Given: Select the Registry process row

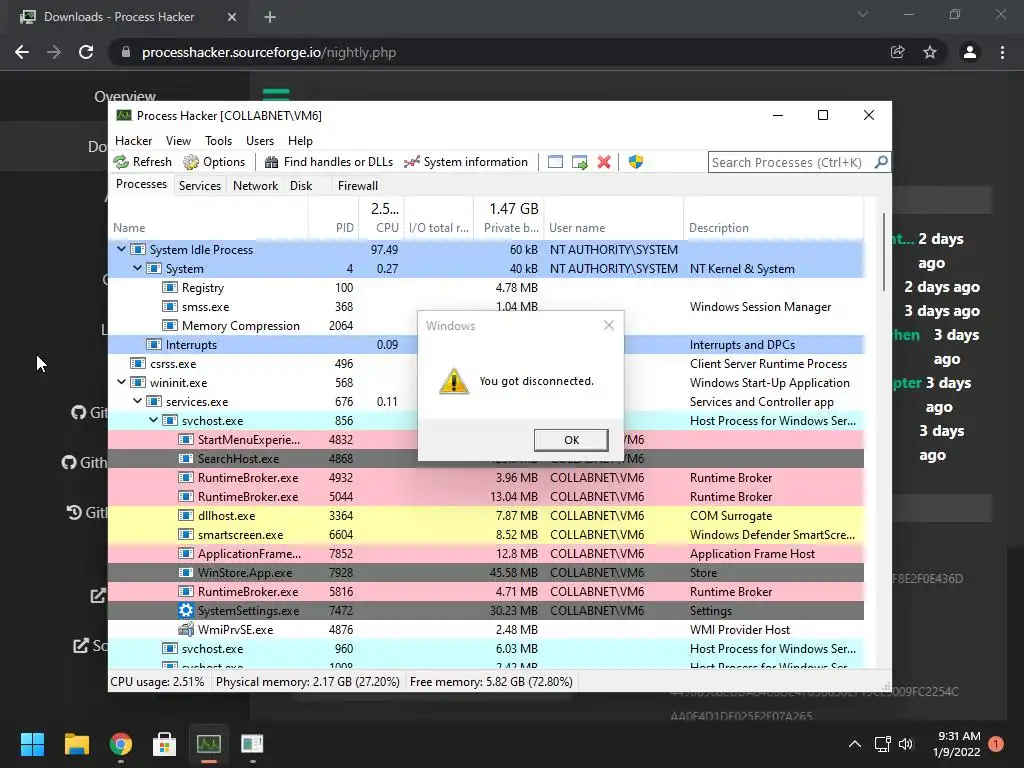Looking at the screenshot, I should 486,287.
